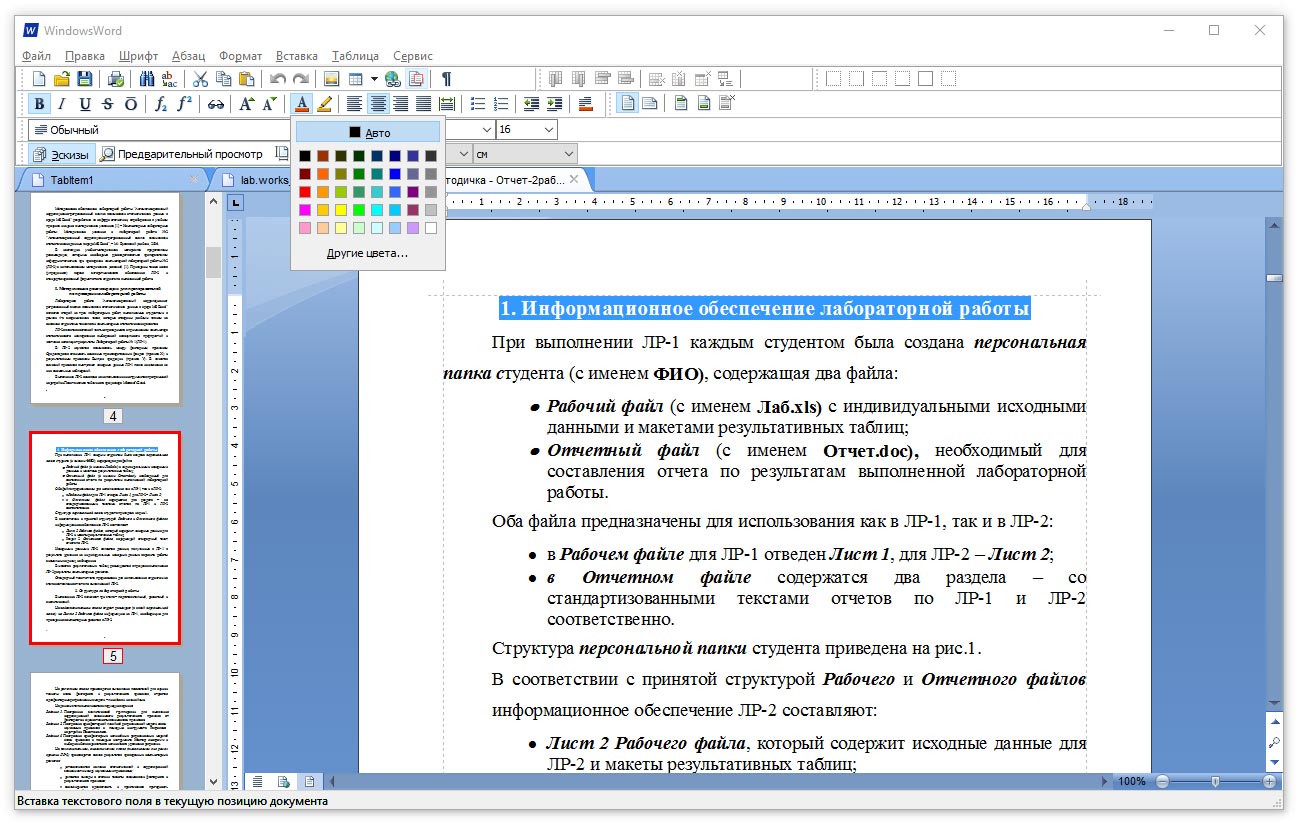Click the strikethrough S icon
The image size is (1300, 825).
(x=107, y=104)
